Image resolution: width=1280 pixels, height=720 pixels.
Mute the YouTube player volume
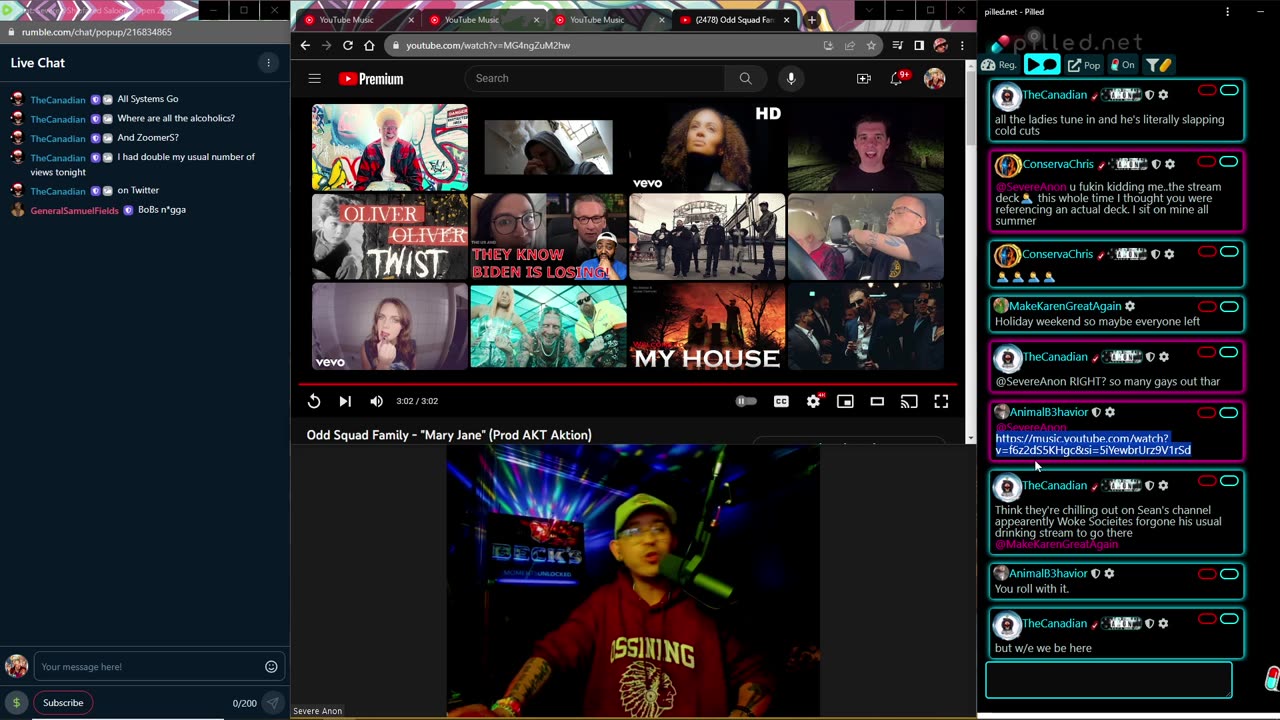(376, 401)
